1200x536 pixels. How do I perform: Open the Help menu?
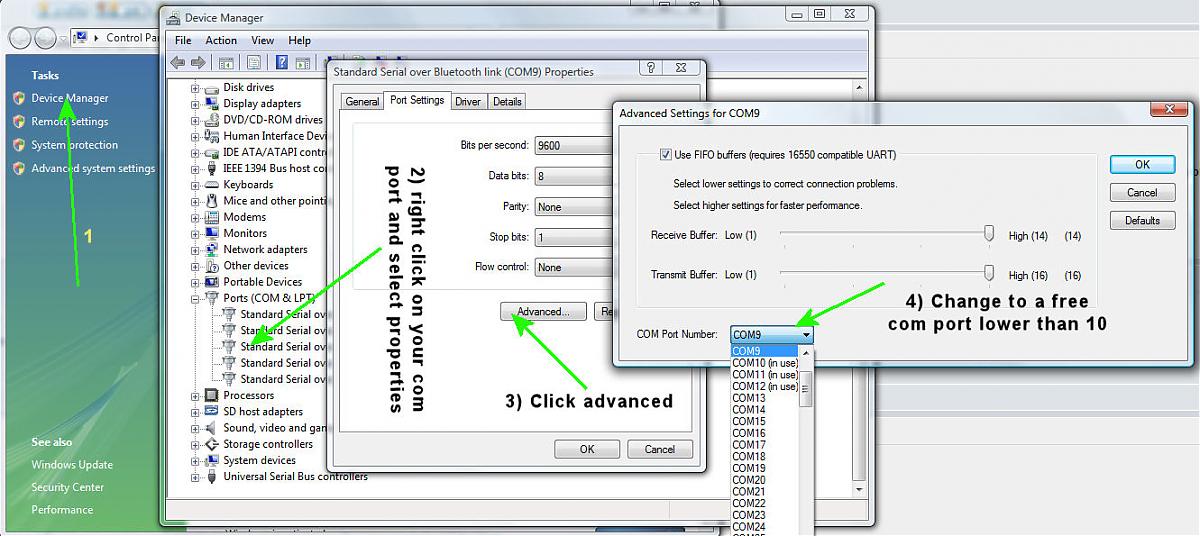point(300,41)
